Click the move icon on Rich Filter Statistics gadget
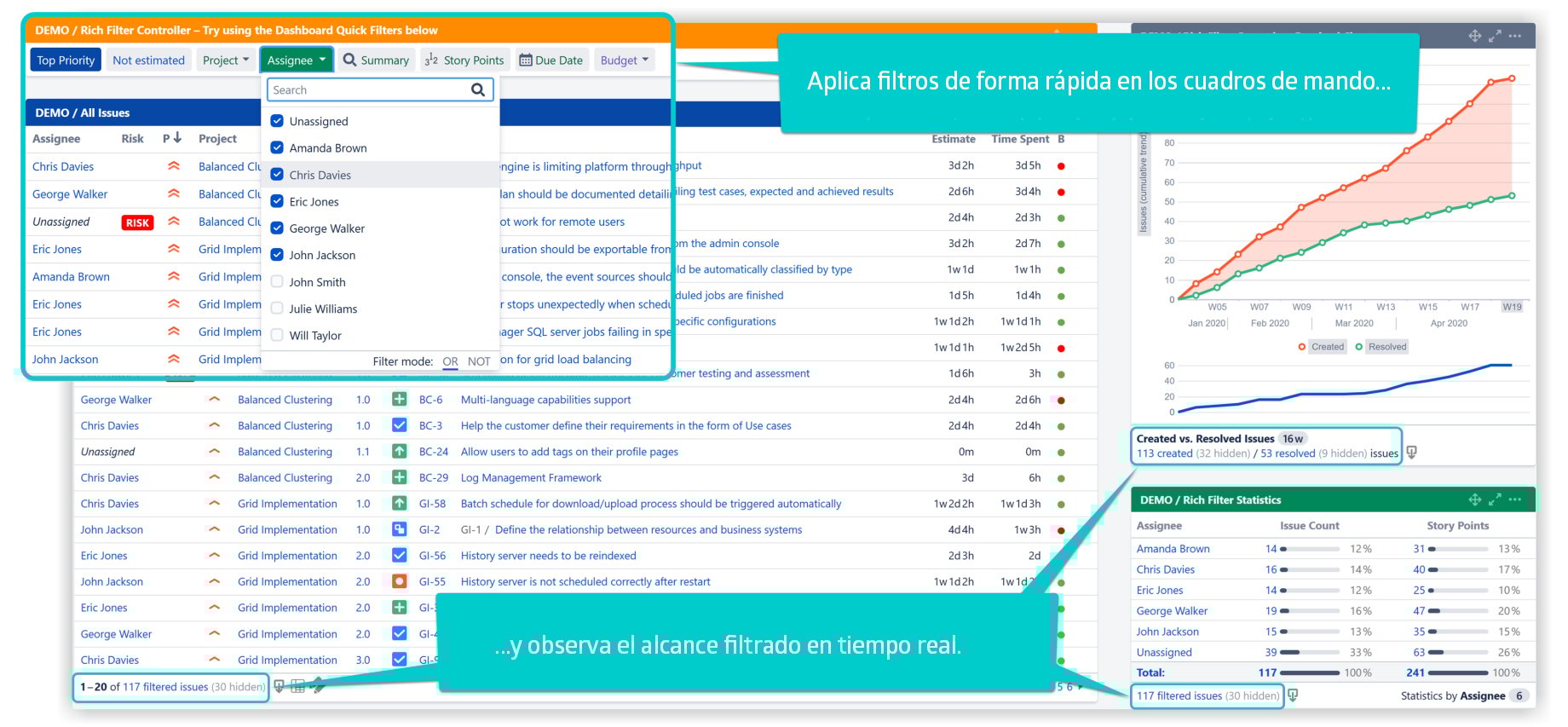This screenshot has height=727, width=1568. coord(1475,499)
